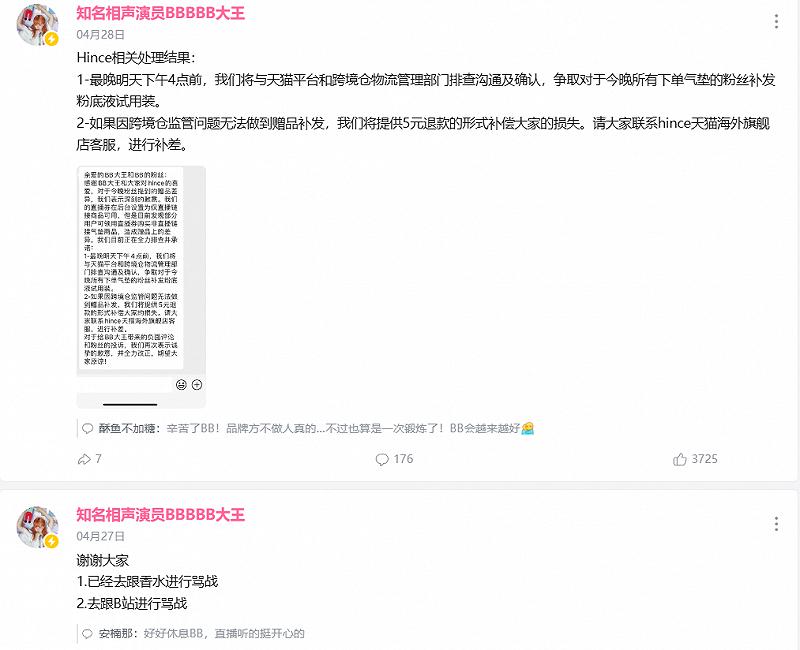This screenshot has height=650, width=800.
Task: Click the second post's profile avatar
Action: pos(37,527)
